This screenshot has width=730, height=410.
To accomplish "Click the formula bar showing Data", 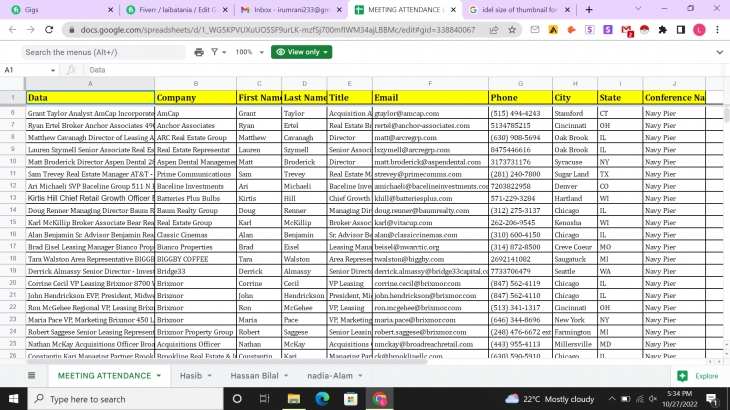I will point(405,70).
